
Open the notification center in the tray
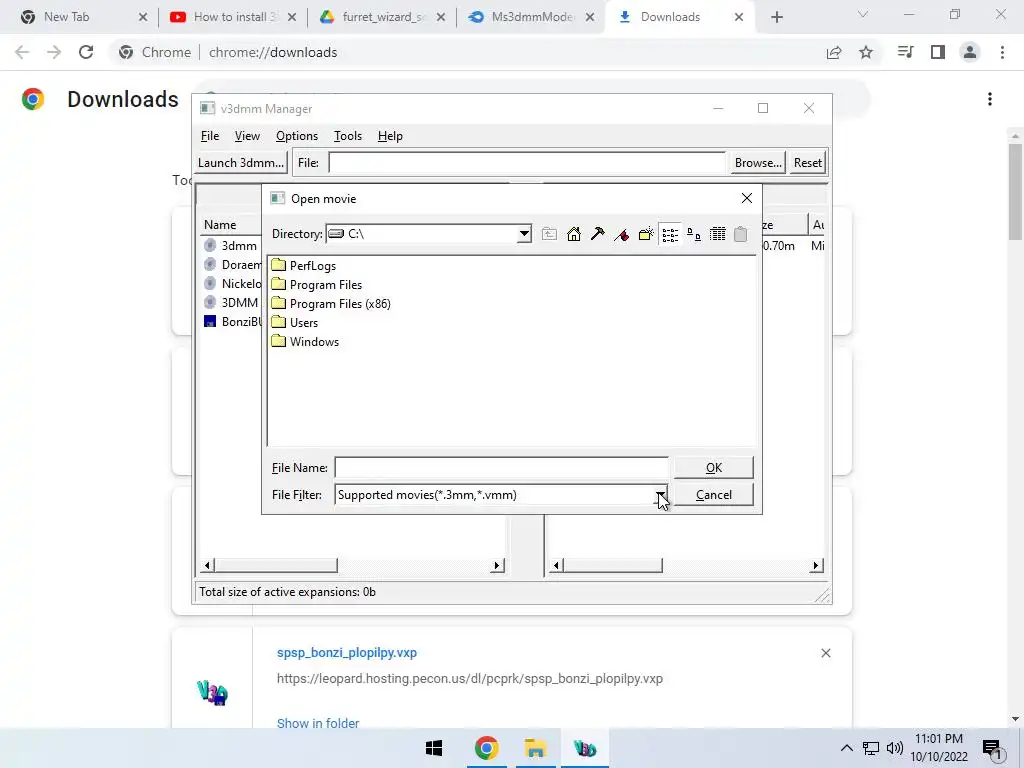tap(992, 749)
